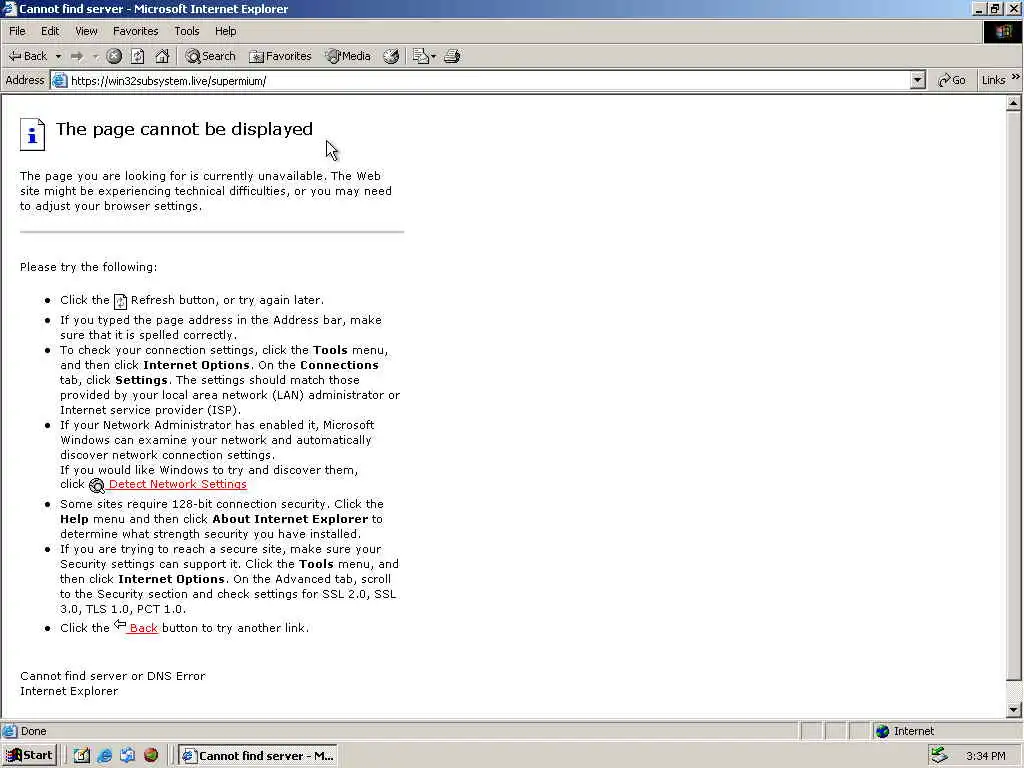Click the Show Desktop quick launch icon
The width and height of the screenshot is (1024, 768).
click(82, 756)
